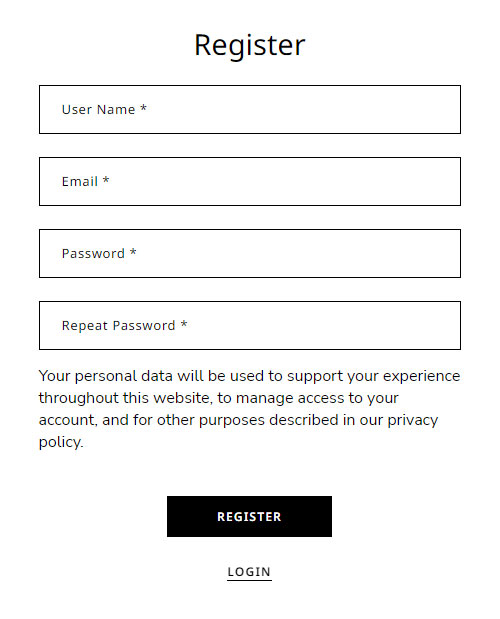Click the 'Email *' placeholder label
The width and height of the screenshot is (500, 619).
86,182
